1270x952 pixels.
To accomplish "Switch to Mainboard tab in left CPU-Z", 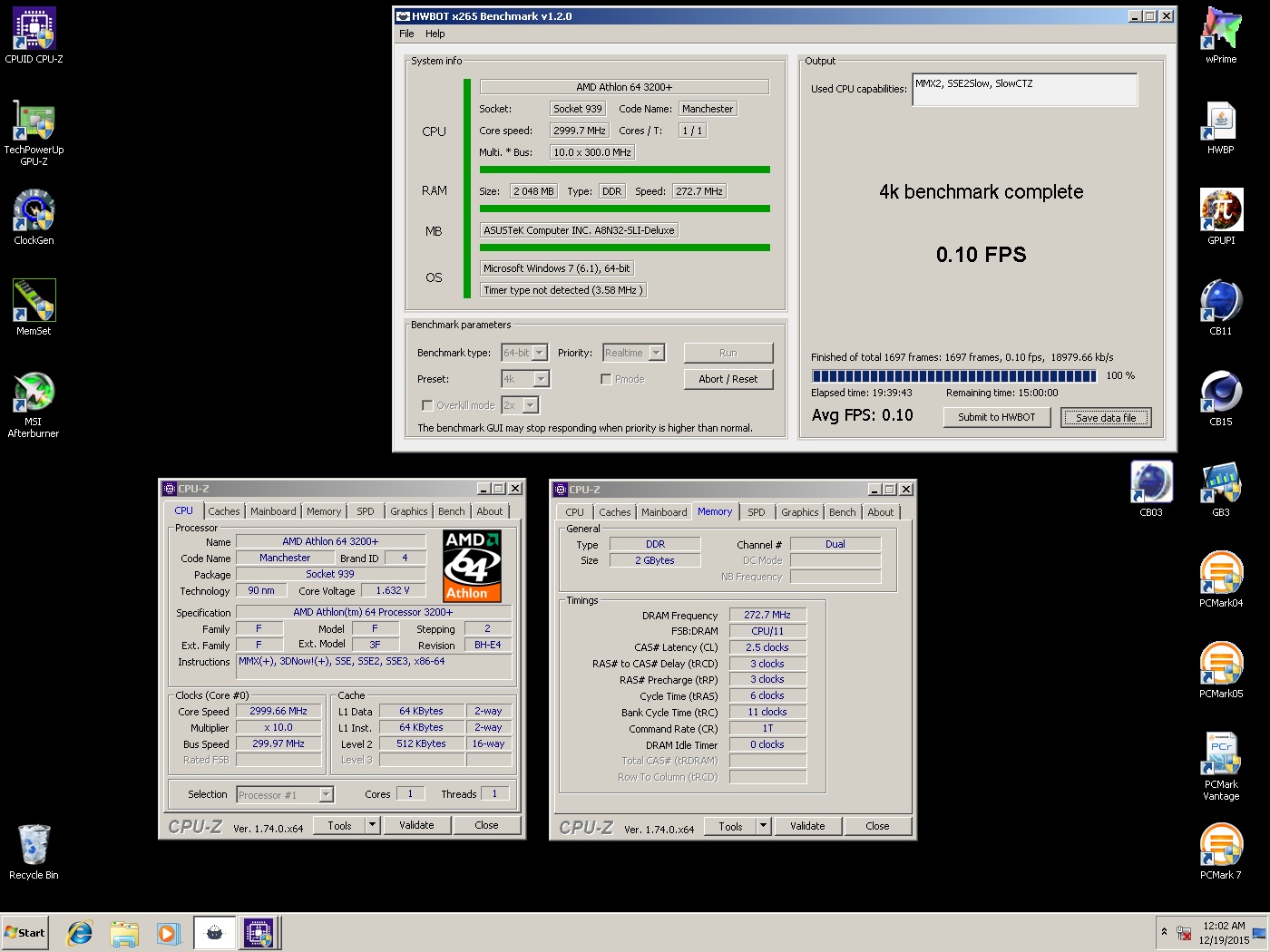I will click(273, 511).
